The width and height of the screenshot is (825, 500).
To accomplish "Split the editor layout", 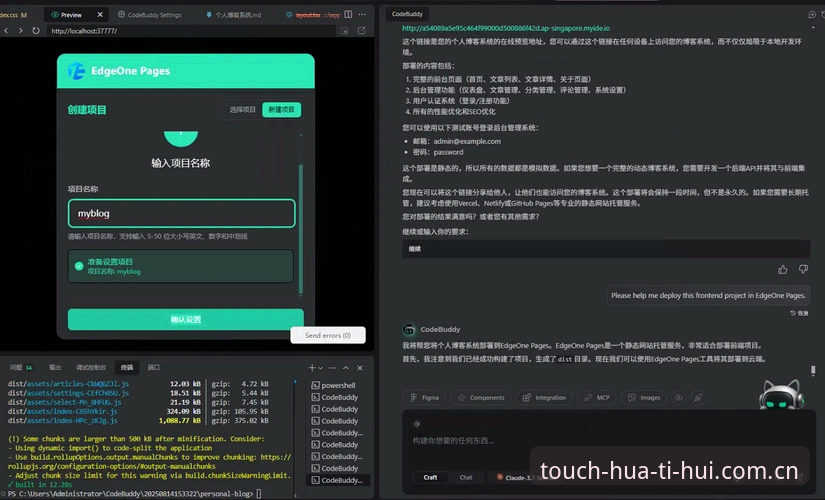I will click(348, 14).
